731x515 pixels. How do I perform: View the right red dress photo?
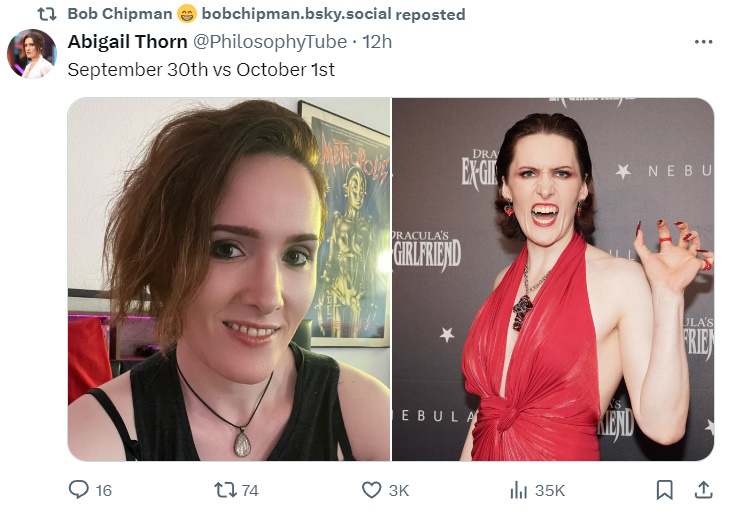(x=553, y=279)
